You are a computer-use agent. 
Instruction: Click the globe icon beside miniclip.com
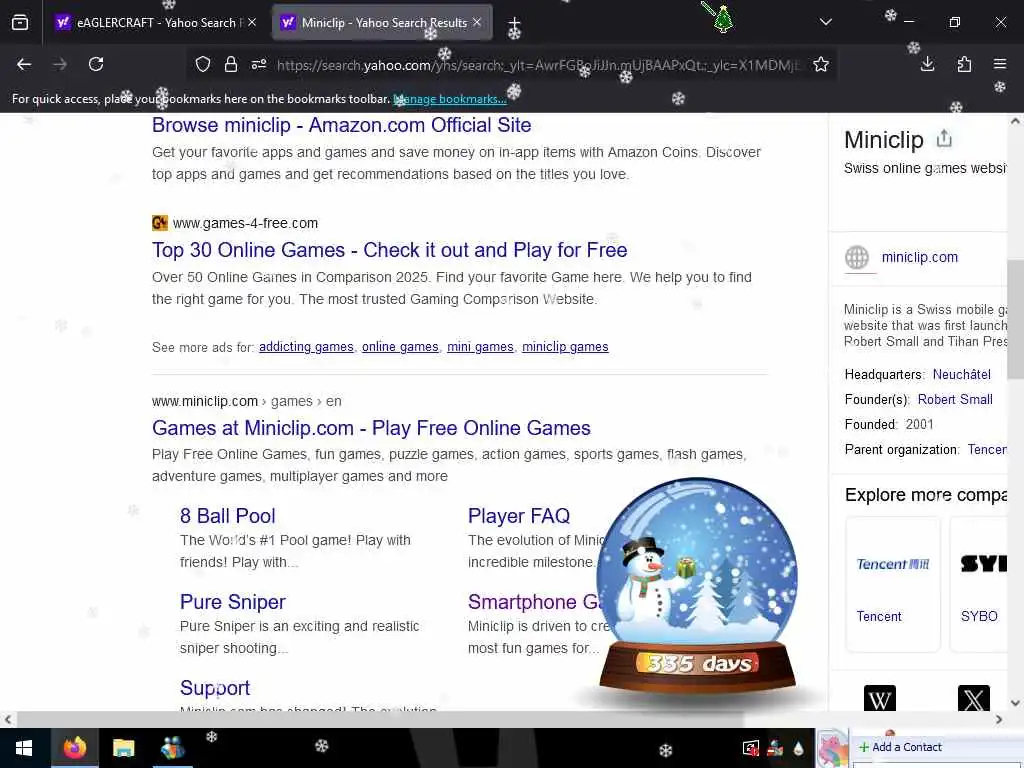(x=857, y=257)
